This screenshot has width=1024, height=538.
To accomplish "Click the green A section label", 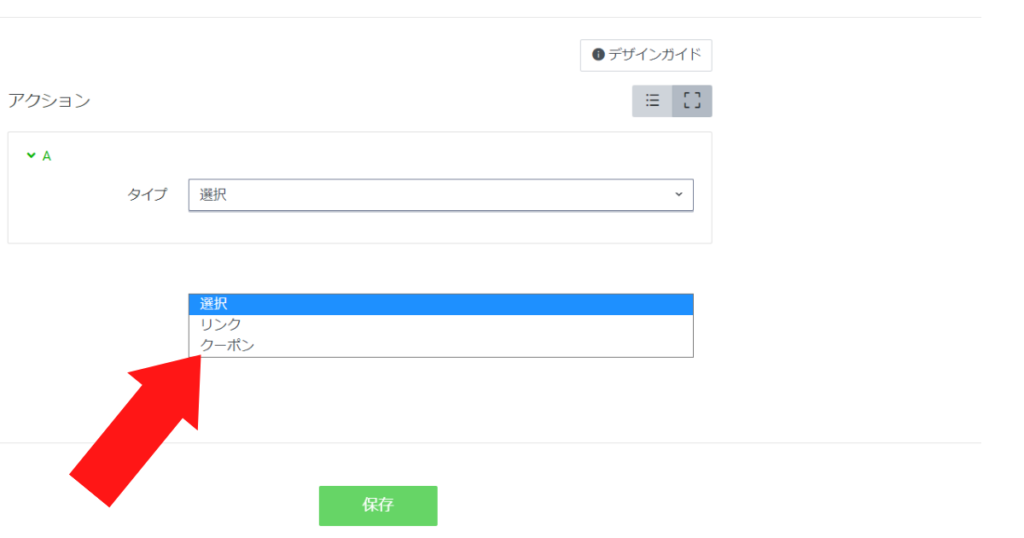I will tap(46, 156).
